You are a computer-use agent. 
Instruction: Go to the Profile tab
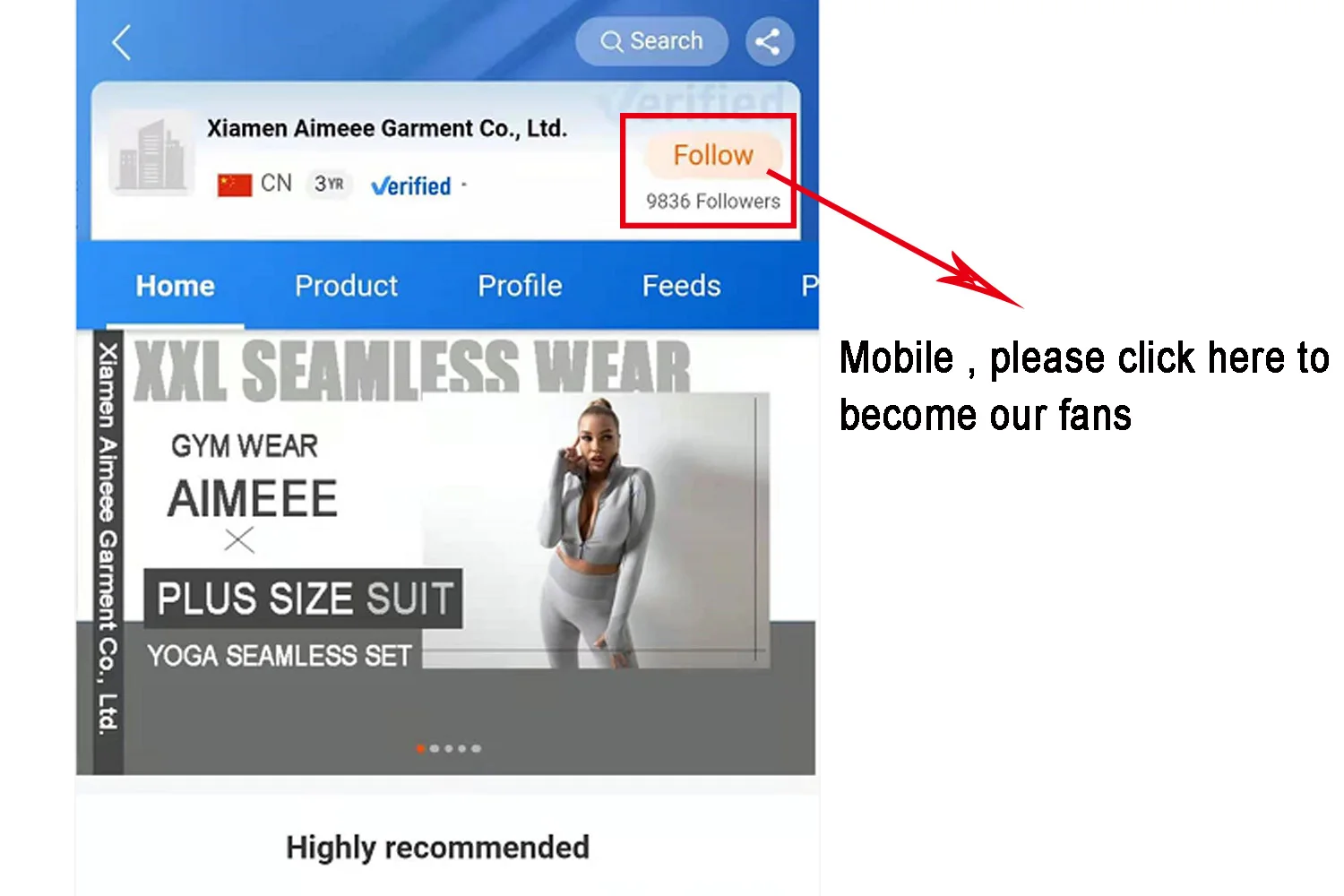[x=520, y=286]
